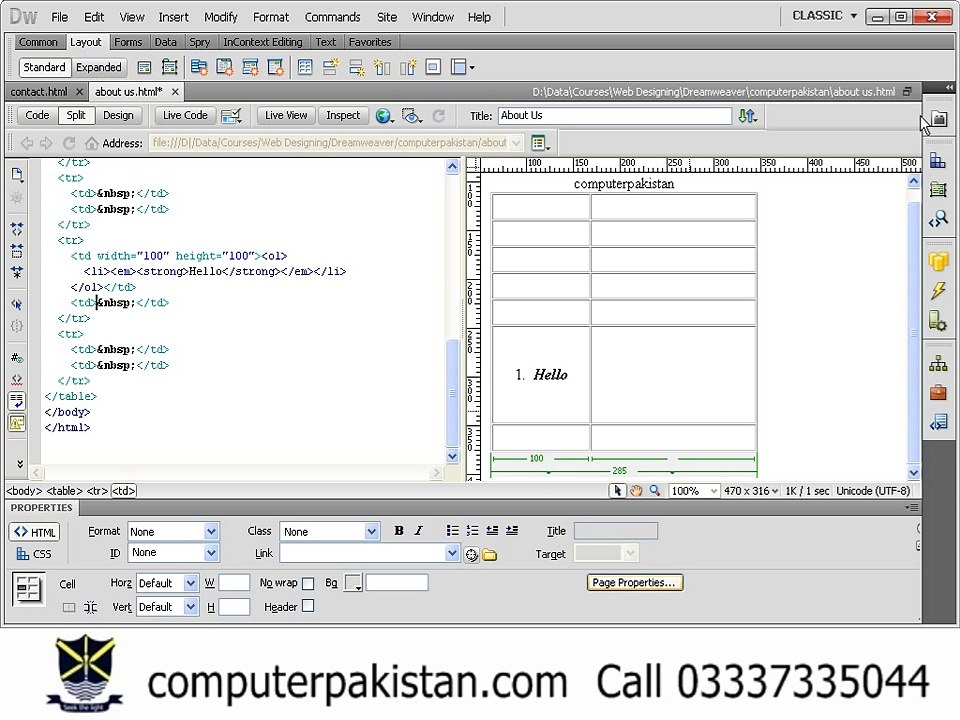The image size is (960, 720).
Task: Click Bg color swatch
Action: click(353, 583)
